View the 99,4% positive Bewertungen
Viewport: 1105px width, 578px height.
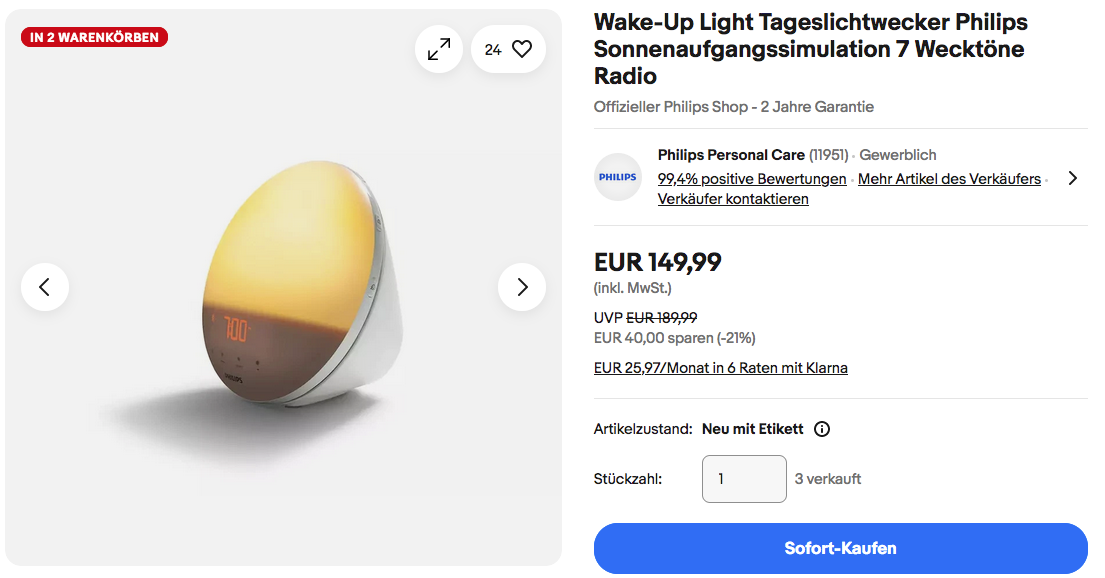tap(752, 179)
